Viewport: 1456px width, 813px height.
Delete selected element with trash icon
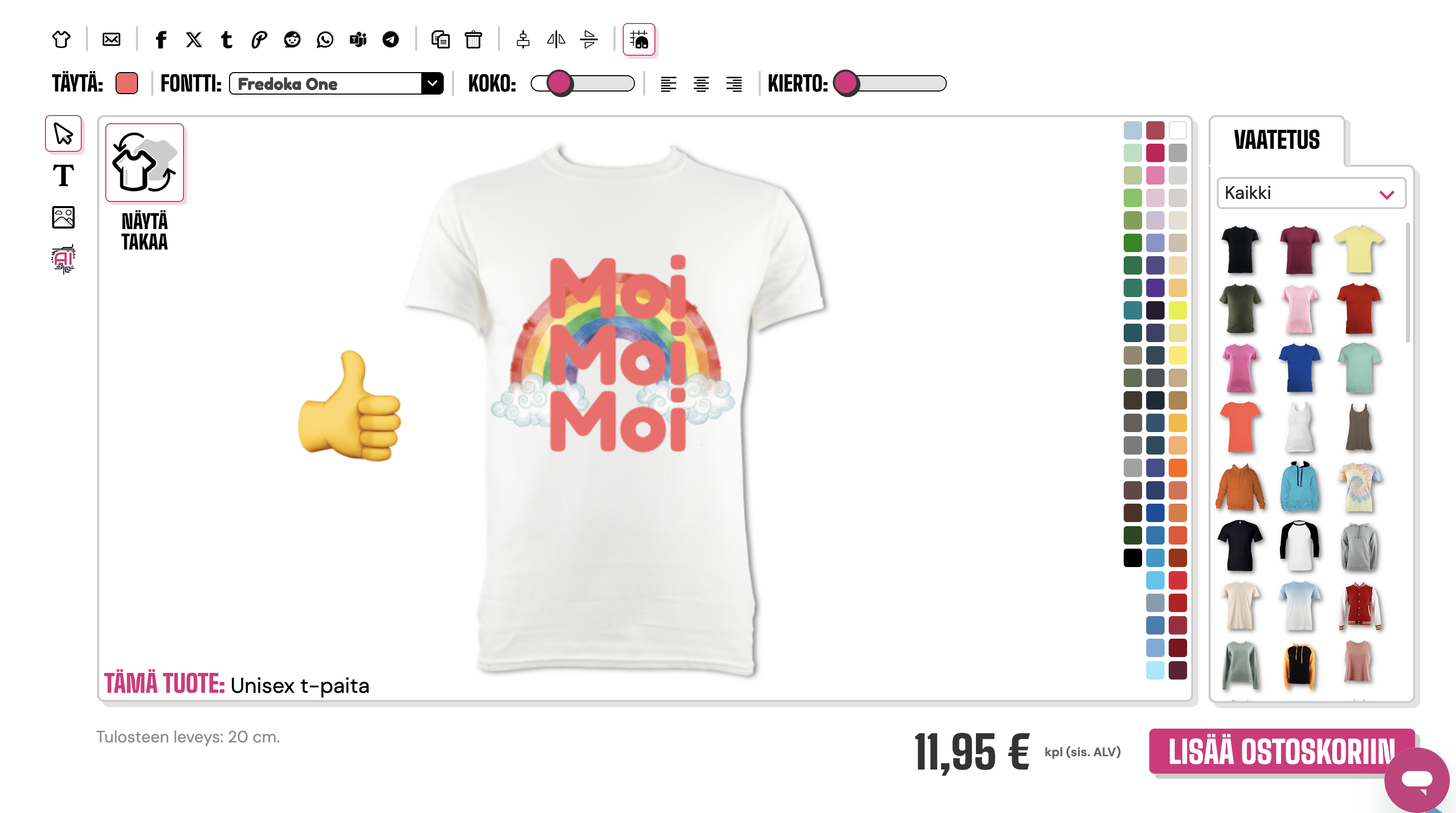[x=473, y=39]
